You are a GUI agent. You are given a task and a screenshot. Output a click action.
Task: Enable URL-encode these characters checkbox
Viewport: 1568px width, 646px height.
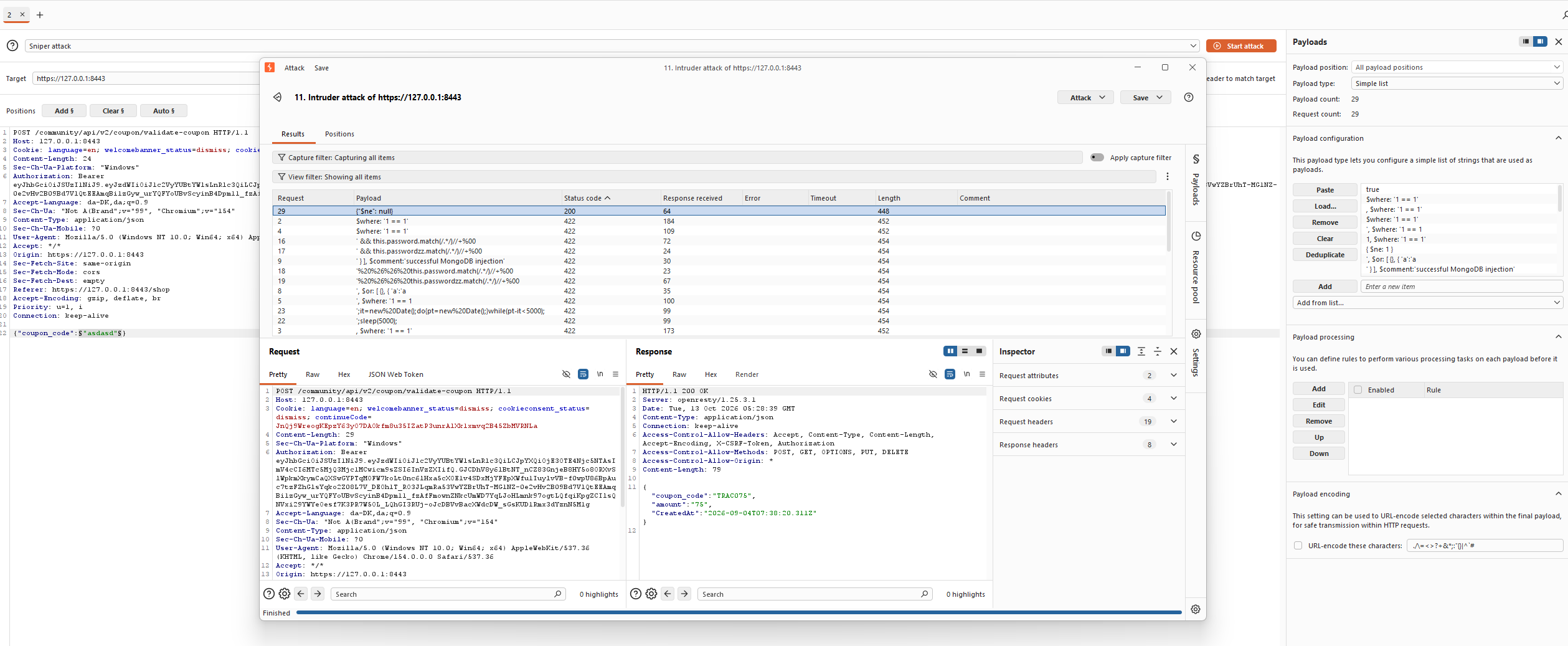click(x=1298, y=546)
